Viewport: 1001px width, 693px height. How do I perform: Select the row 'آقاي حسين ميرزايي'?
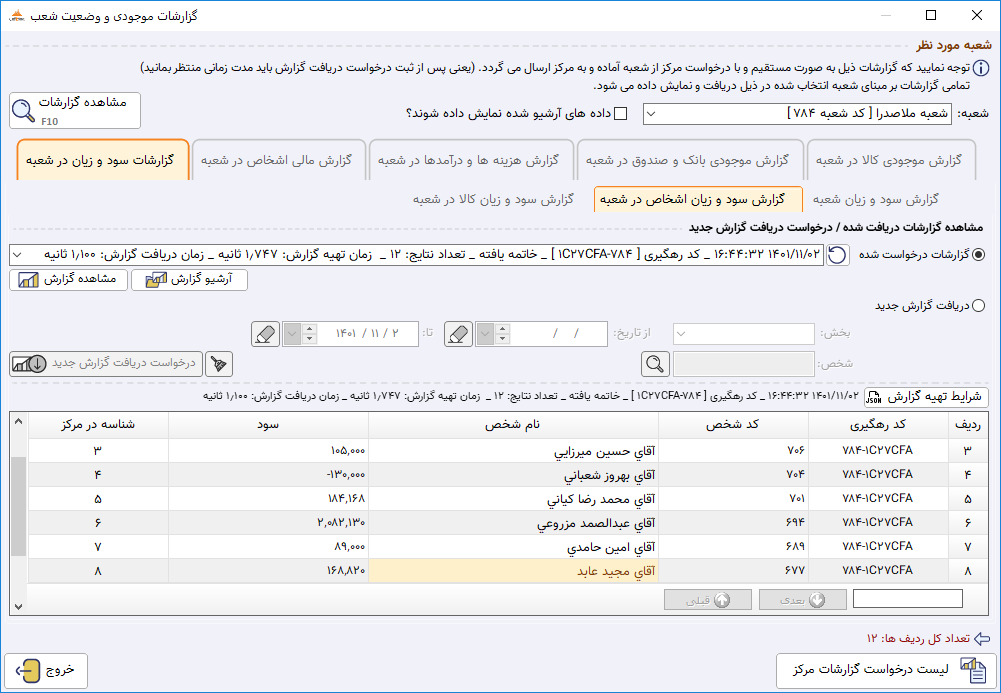click(508, 451)
